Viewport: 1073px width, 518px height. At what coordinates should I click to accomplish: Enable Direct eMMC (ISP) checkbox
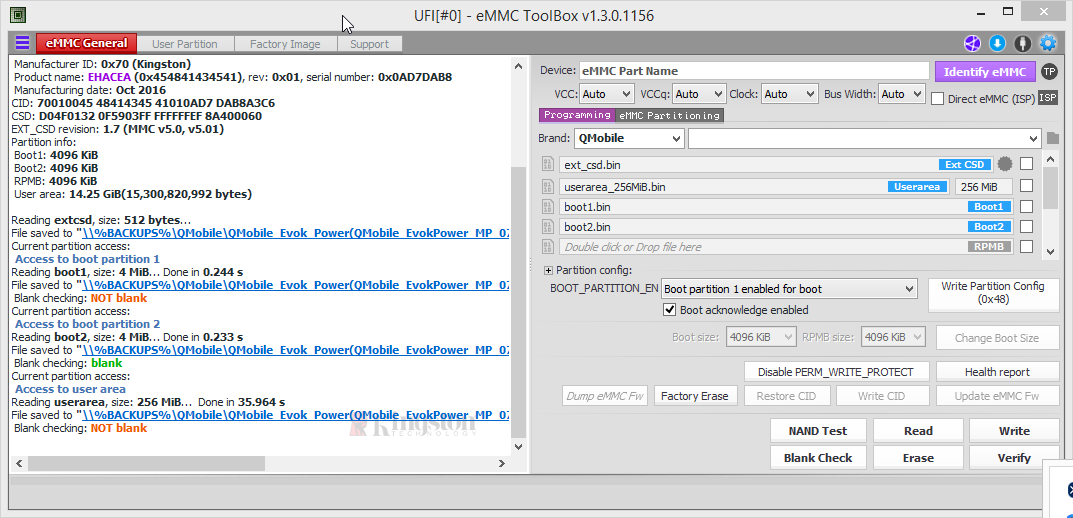click(x=938, y=99)
